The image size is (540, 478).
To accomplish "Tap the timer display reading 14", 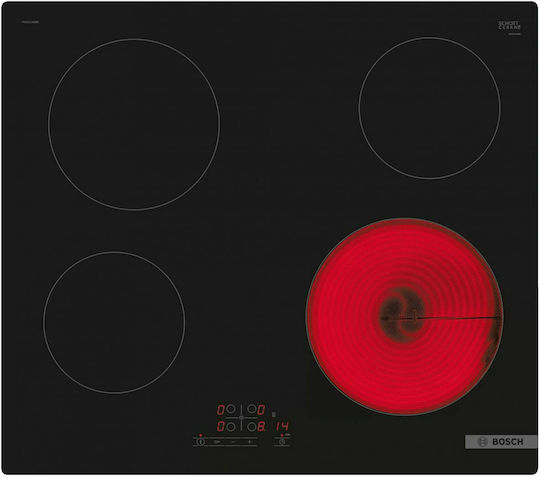I will tap(282, 426).
